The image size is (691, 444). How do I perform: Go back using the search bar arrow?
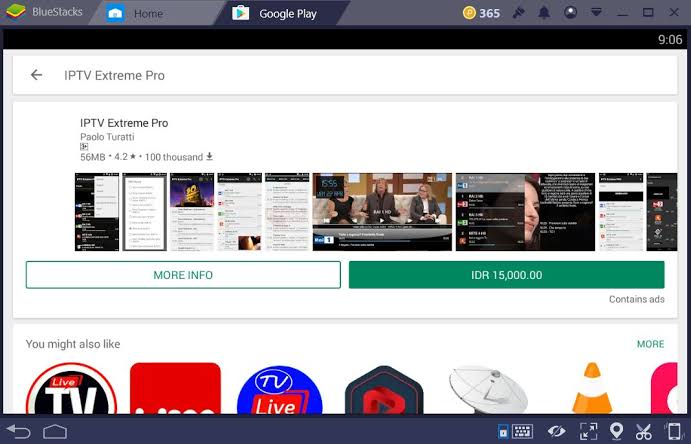click(x=37, y=75)
